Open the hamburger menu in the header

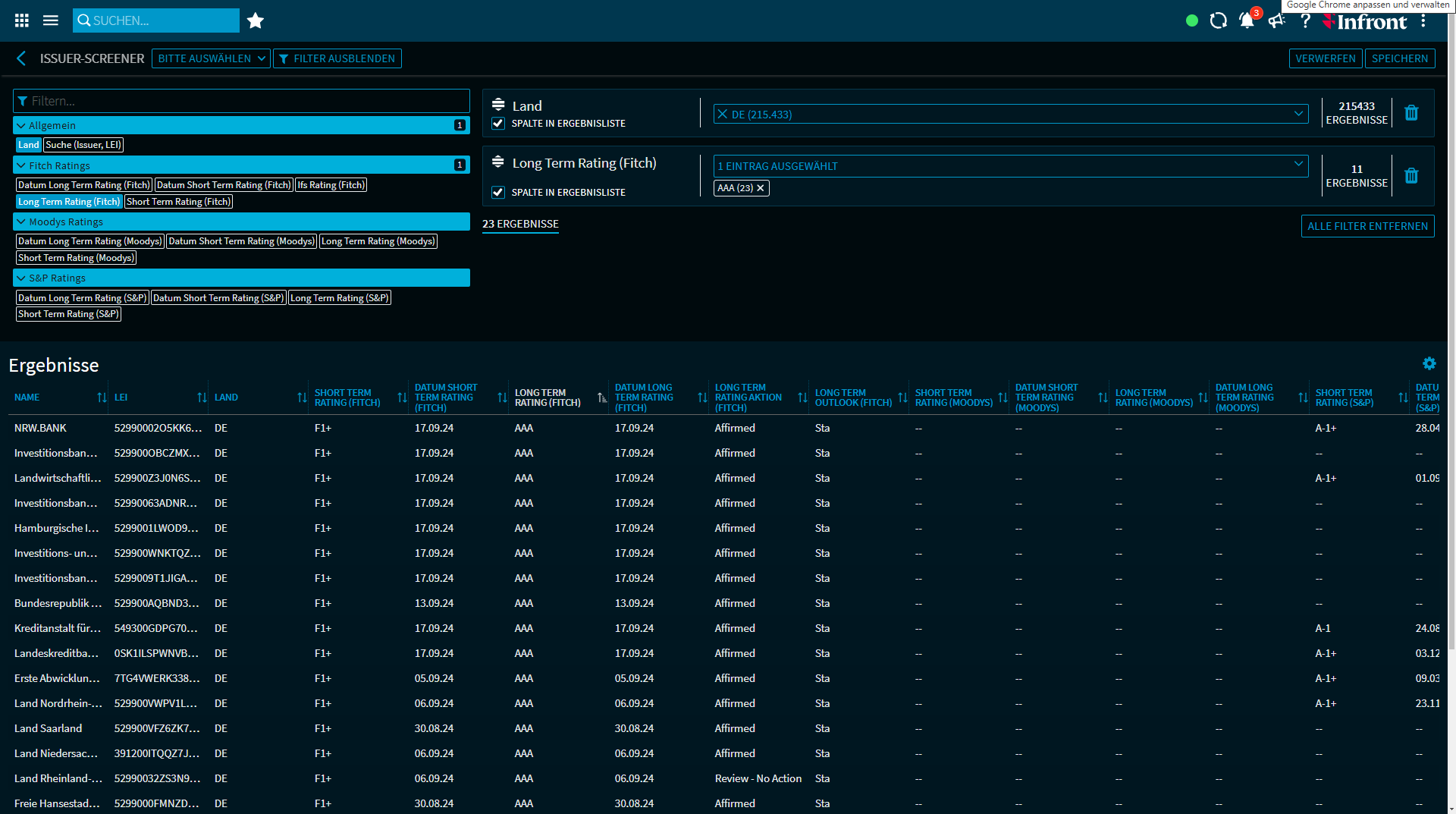[50, 20]
